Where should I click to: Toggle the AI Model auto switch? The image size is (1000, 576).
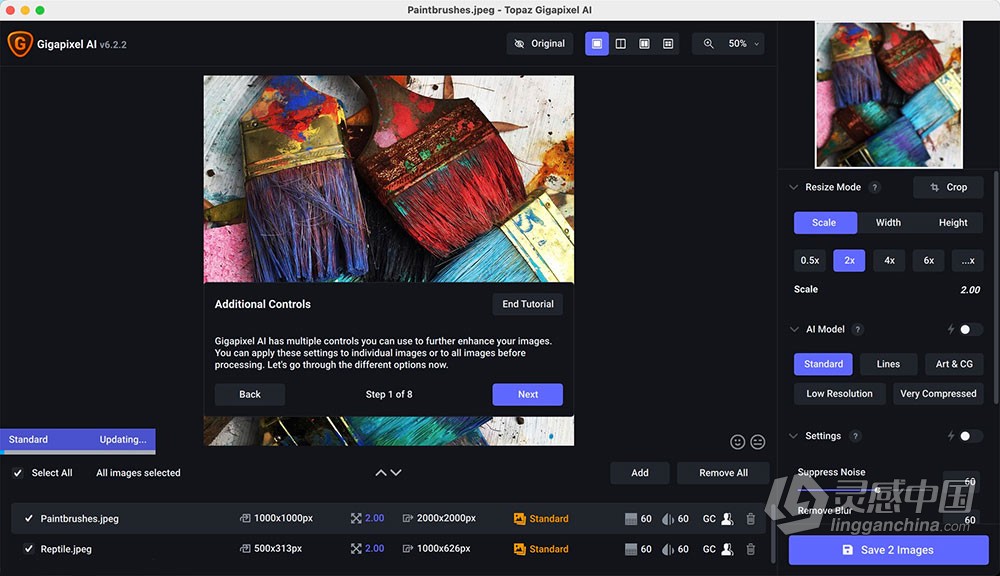coord(970,329)
